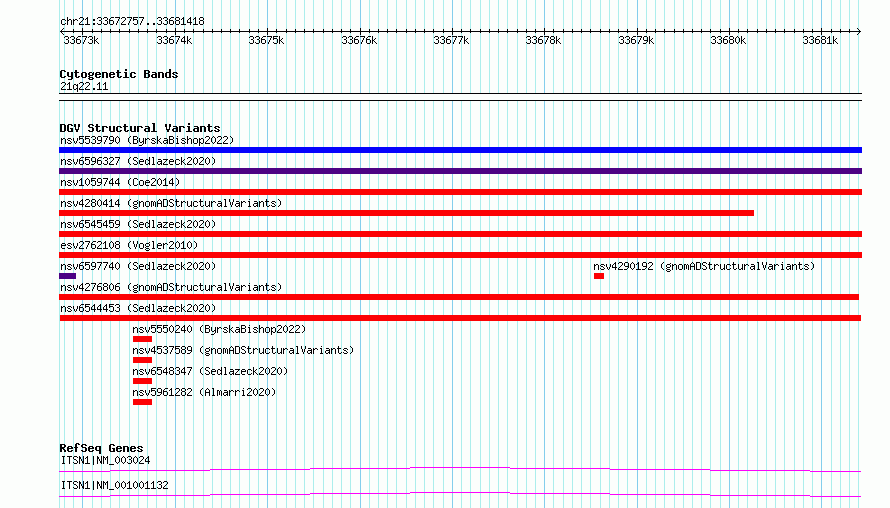
Task: Click the 33676k ruler mark
Action: [x=359, y=40]
